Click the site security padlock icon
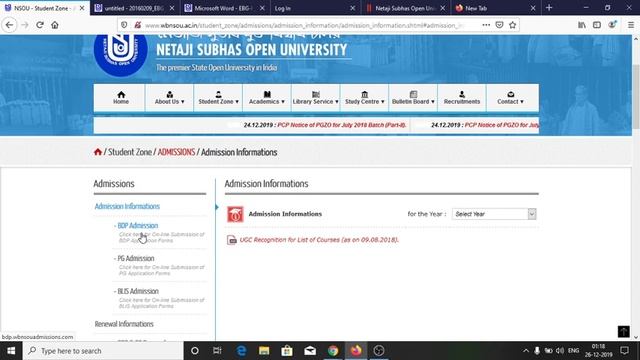Screen dimensions: 640x360 point(138,25)
